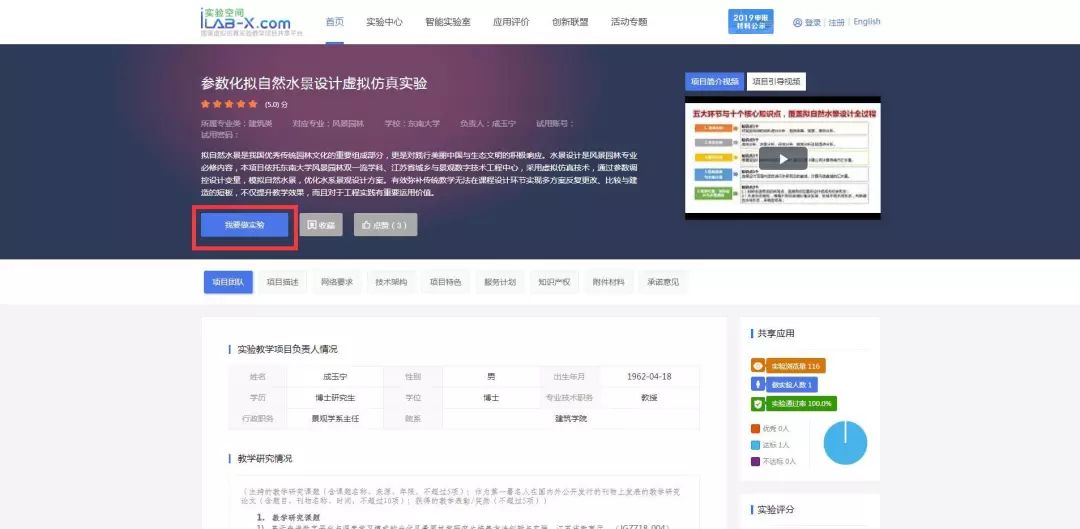1080x529 pixels.
Task: Select the 项目团队 tab
Action: (228, 282)
